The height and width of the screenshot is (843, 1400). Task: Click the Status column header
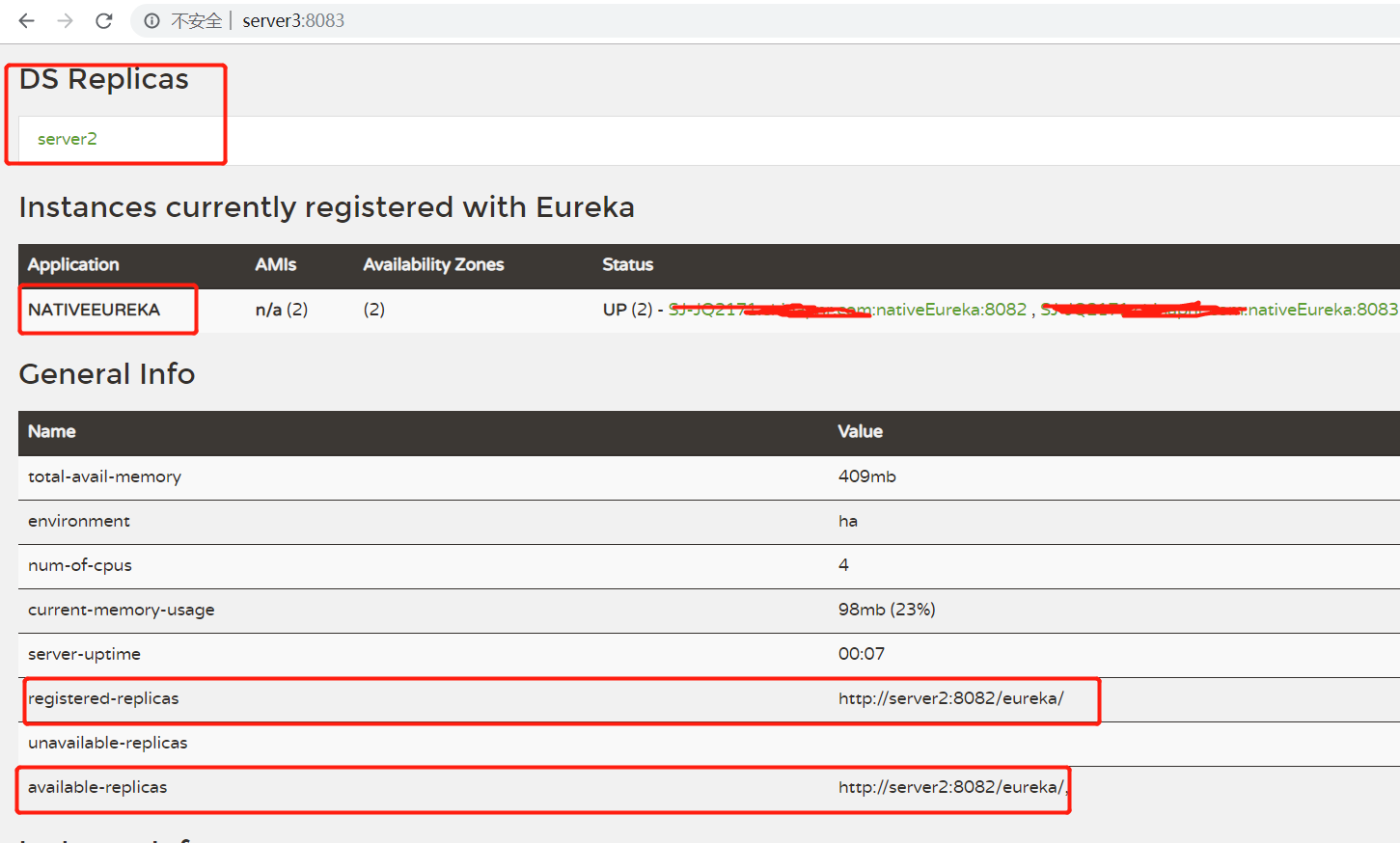click(627, 264)
